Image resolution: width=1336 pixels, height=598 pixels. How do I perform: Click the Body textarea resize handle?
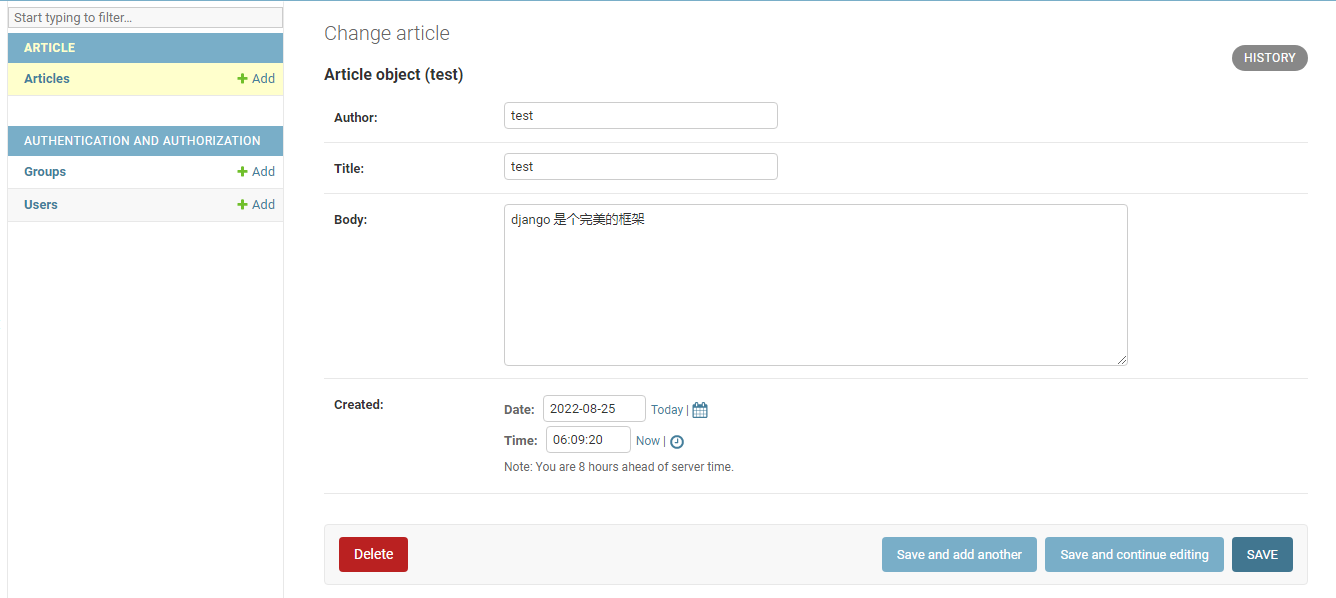coord(1122,360)
